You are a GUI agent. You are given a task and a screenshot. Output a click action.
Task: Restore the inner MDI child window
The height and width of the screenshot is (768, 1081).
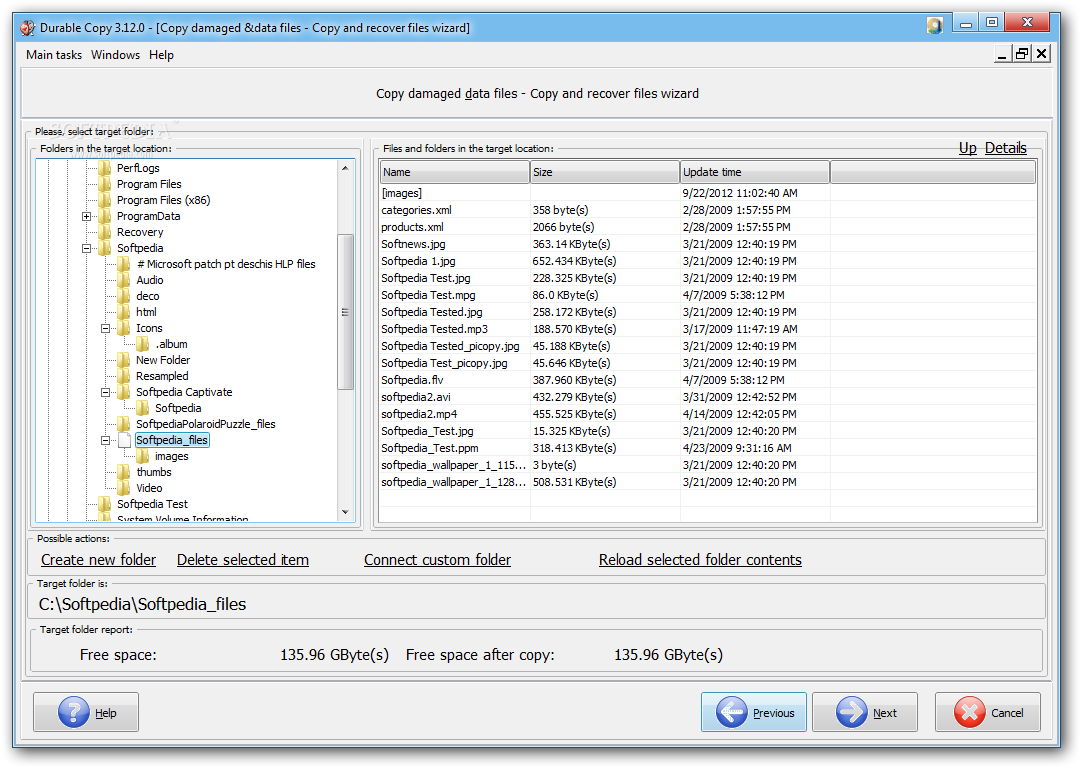[x=1022, y=53]
